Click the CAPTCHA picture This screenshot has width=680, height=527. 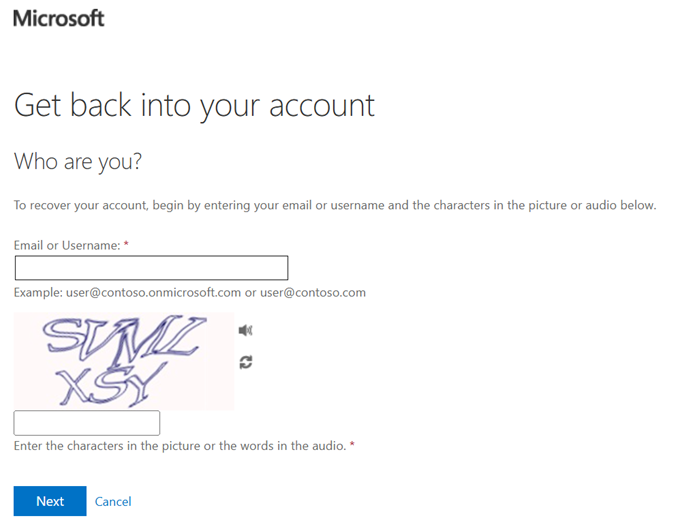(124, 361)
